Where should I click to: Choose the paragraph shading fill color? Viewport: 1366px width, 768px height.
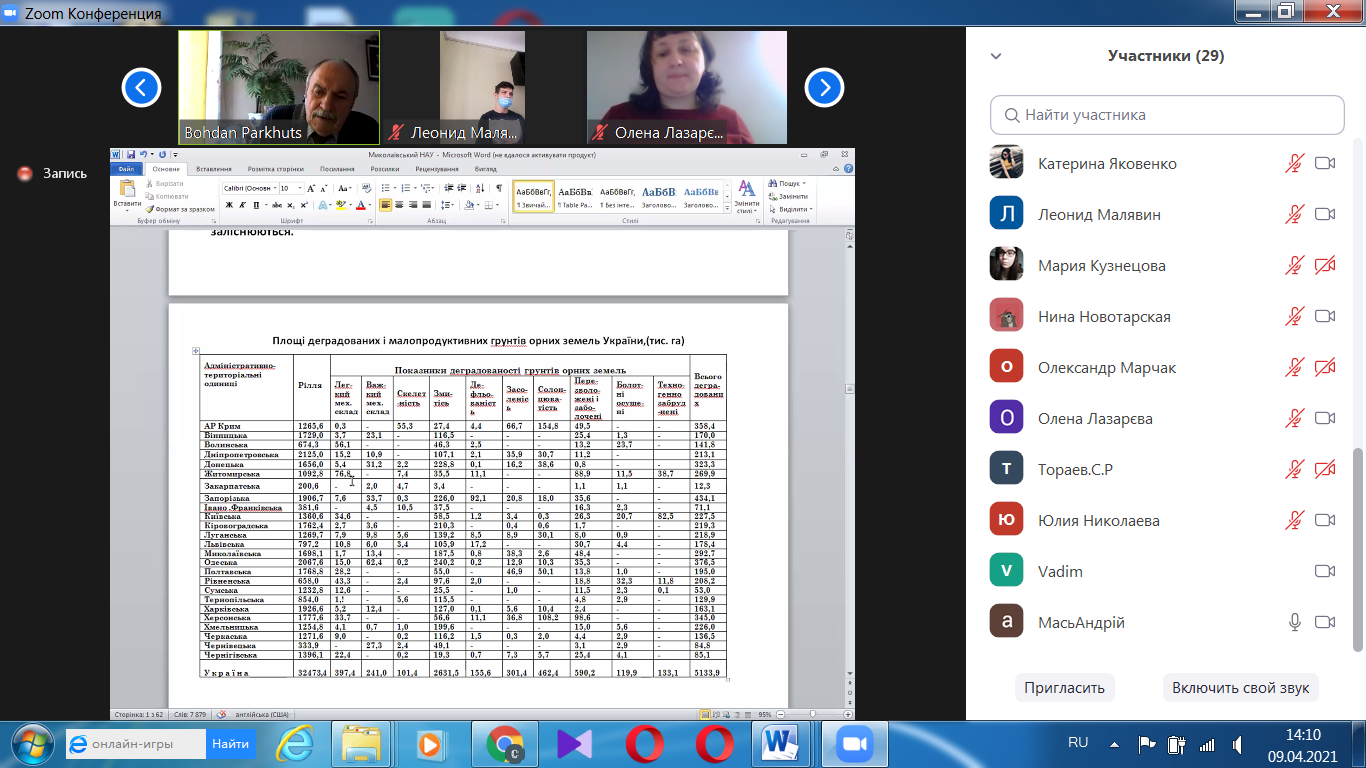coord(471,205)
